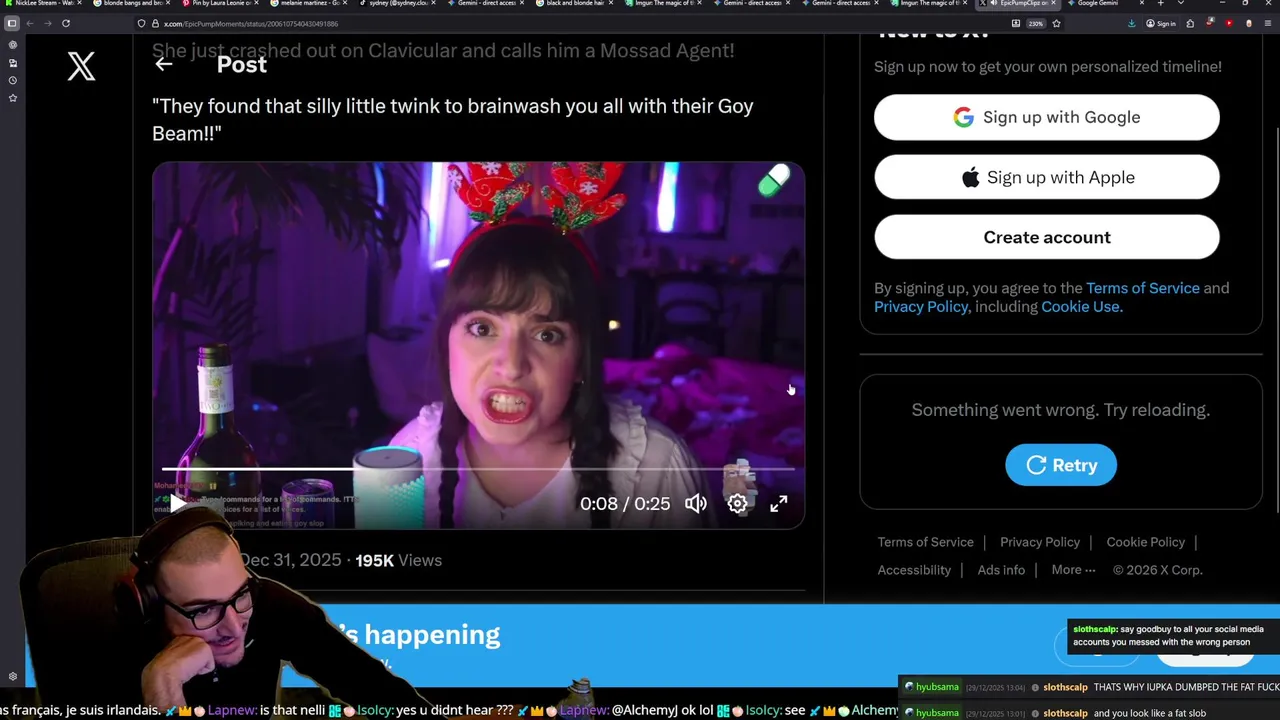The height and width of the screenshot is (720, 1280).
Task: Open the browser downloads icon
Action: 1131,23
